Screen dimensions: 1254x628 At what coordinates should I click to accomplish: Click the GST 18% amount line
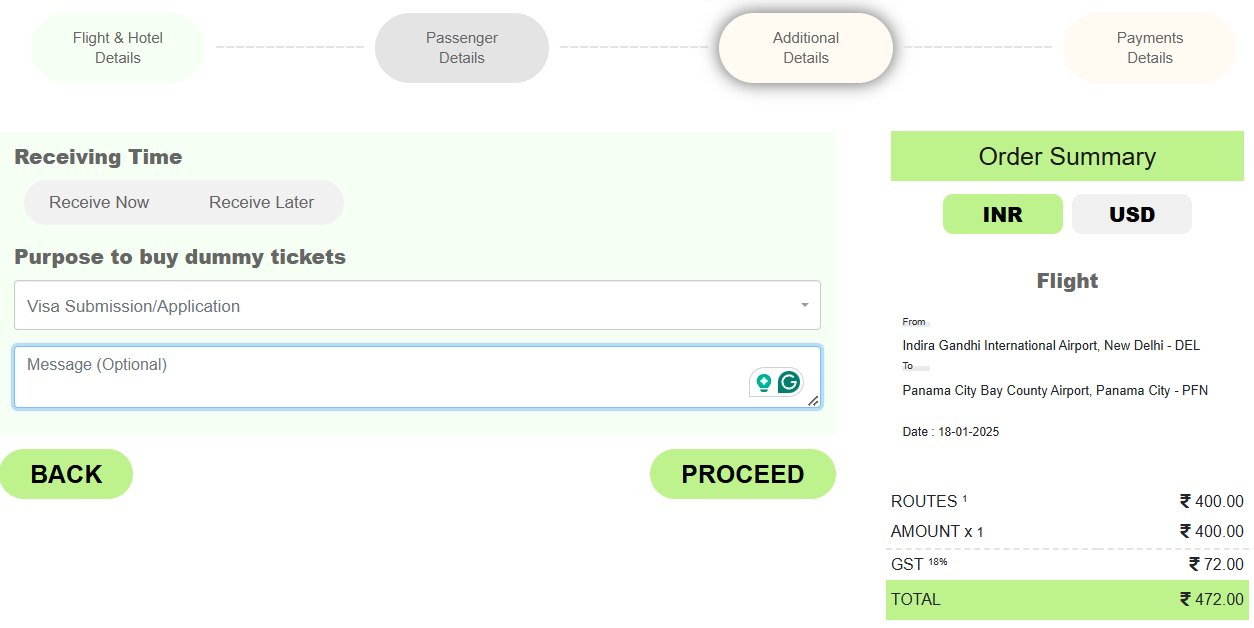tap(1066, 564)
